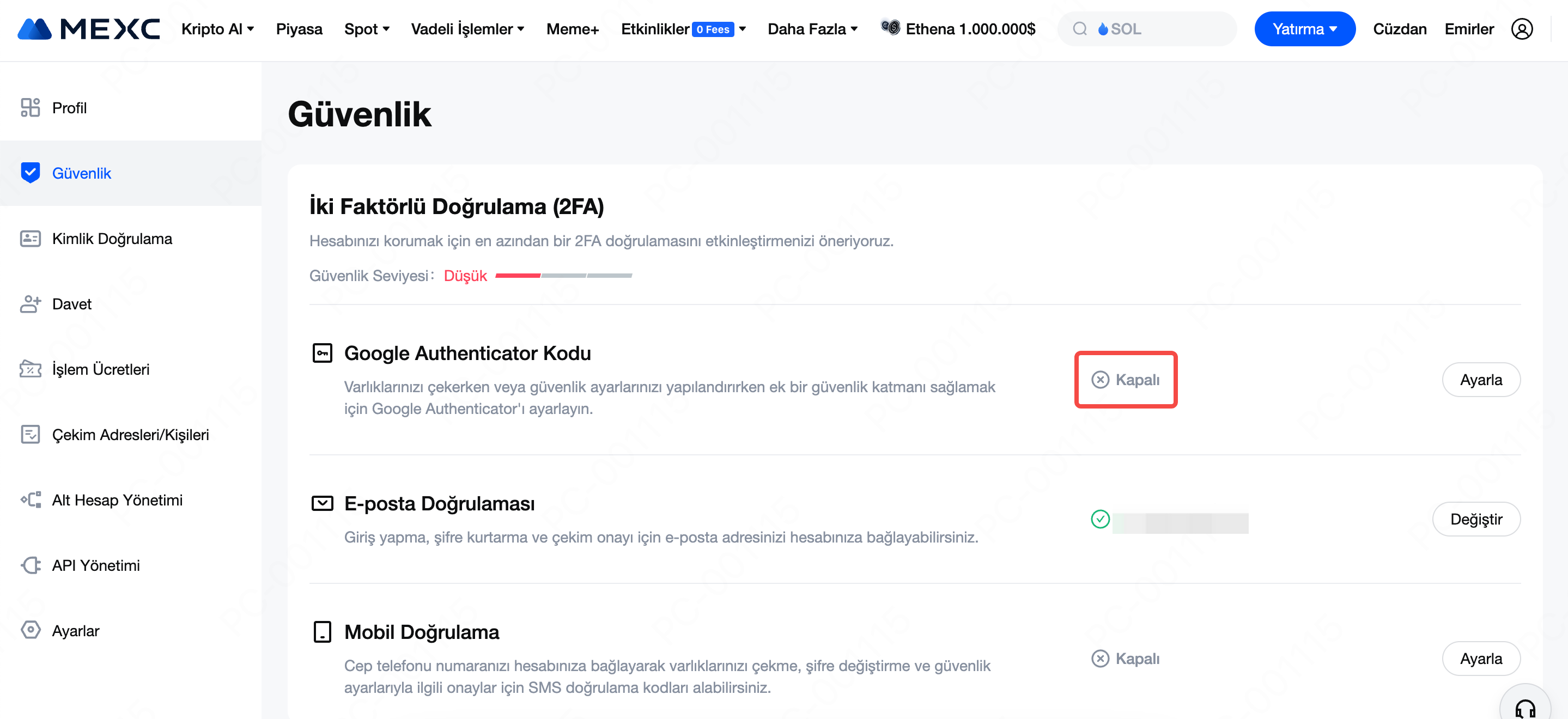Click the SOL search input field
Screen dimensions: 1568x719
(1147, 29)
